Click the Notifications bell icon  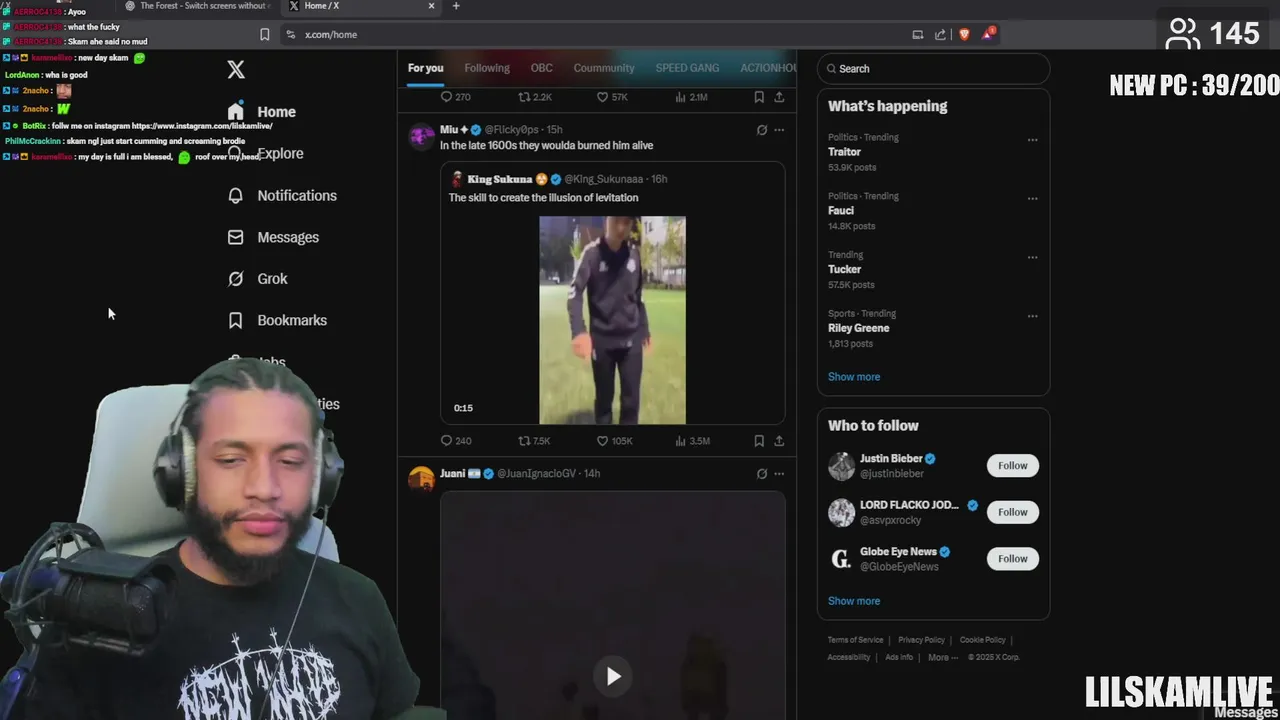(235, 196)
